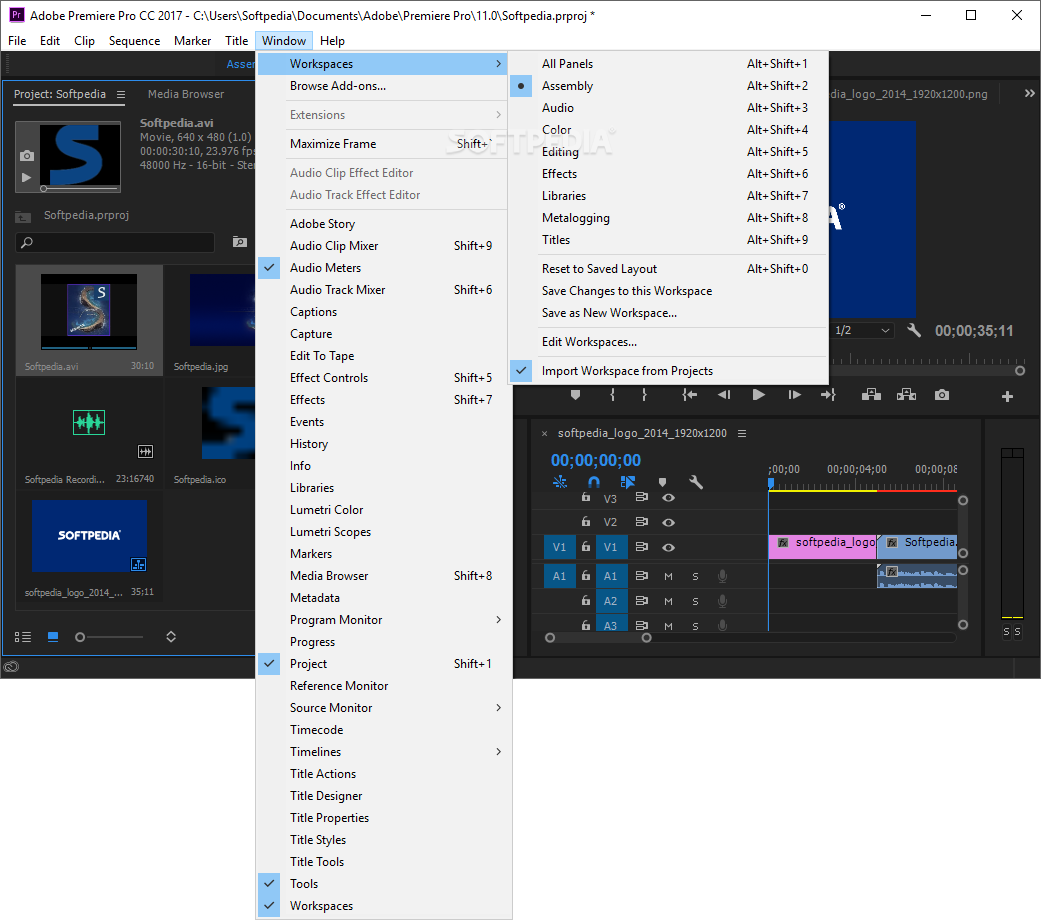
Task: Go to In point in program monitor
Action: (690, 395)
